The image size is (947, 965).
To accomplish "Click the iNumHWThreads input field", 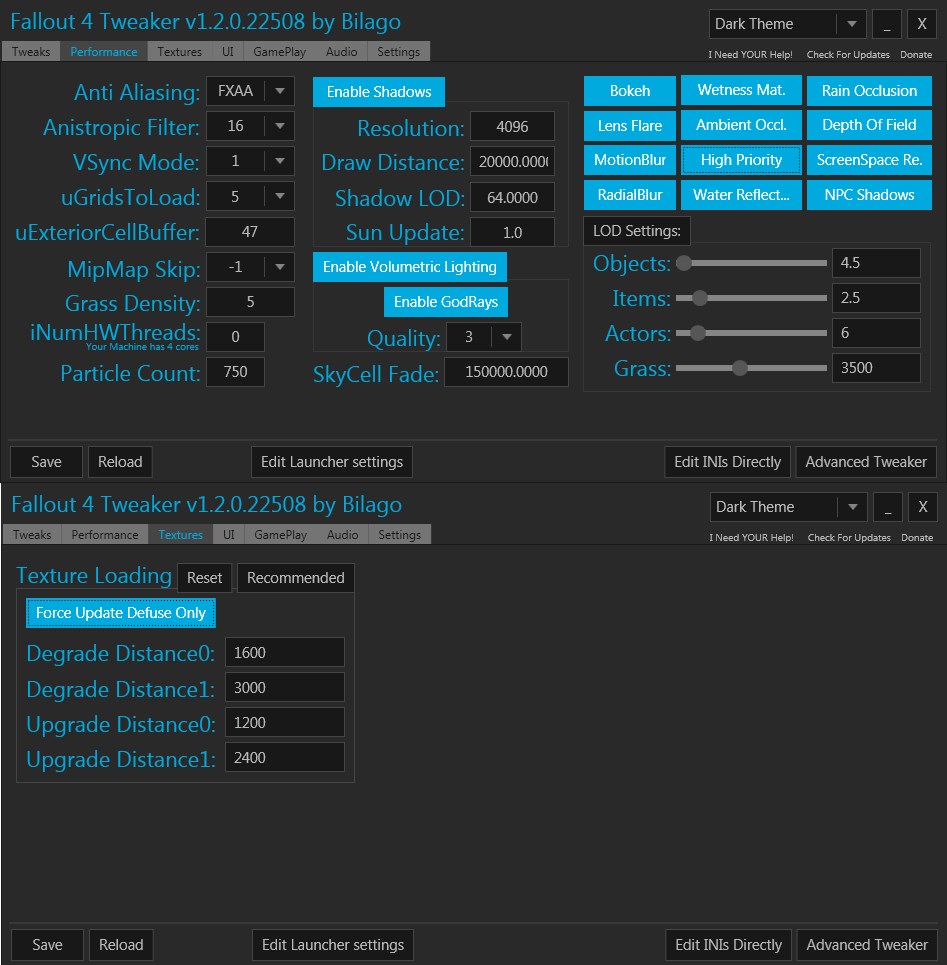I will pyautogui.click(x=235, y=337).
